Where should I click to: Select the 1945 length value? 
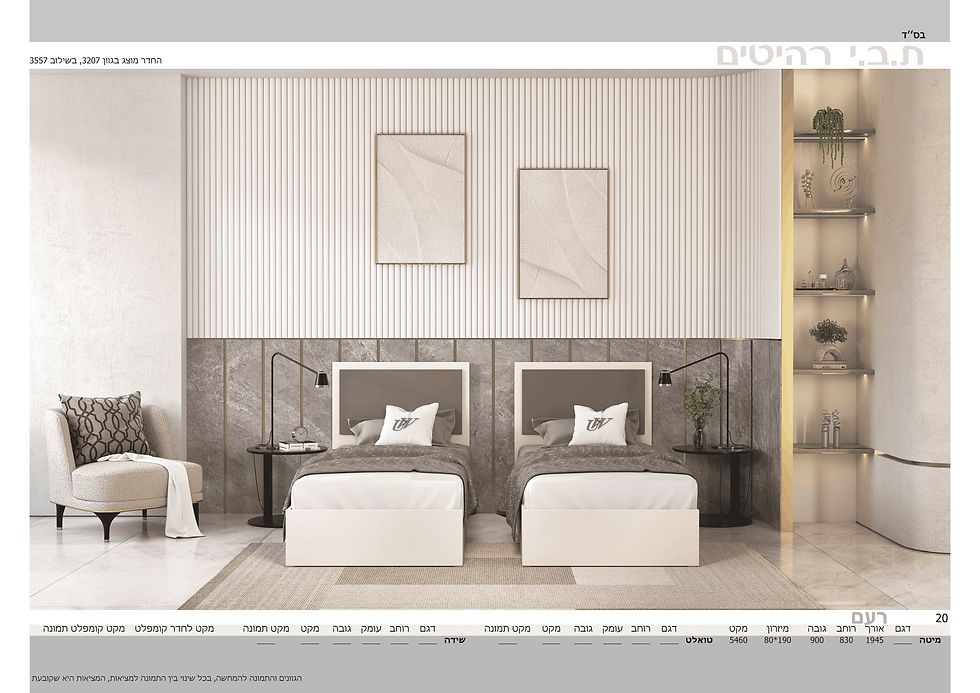coord(874,641)
